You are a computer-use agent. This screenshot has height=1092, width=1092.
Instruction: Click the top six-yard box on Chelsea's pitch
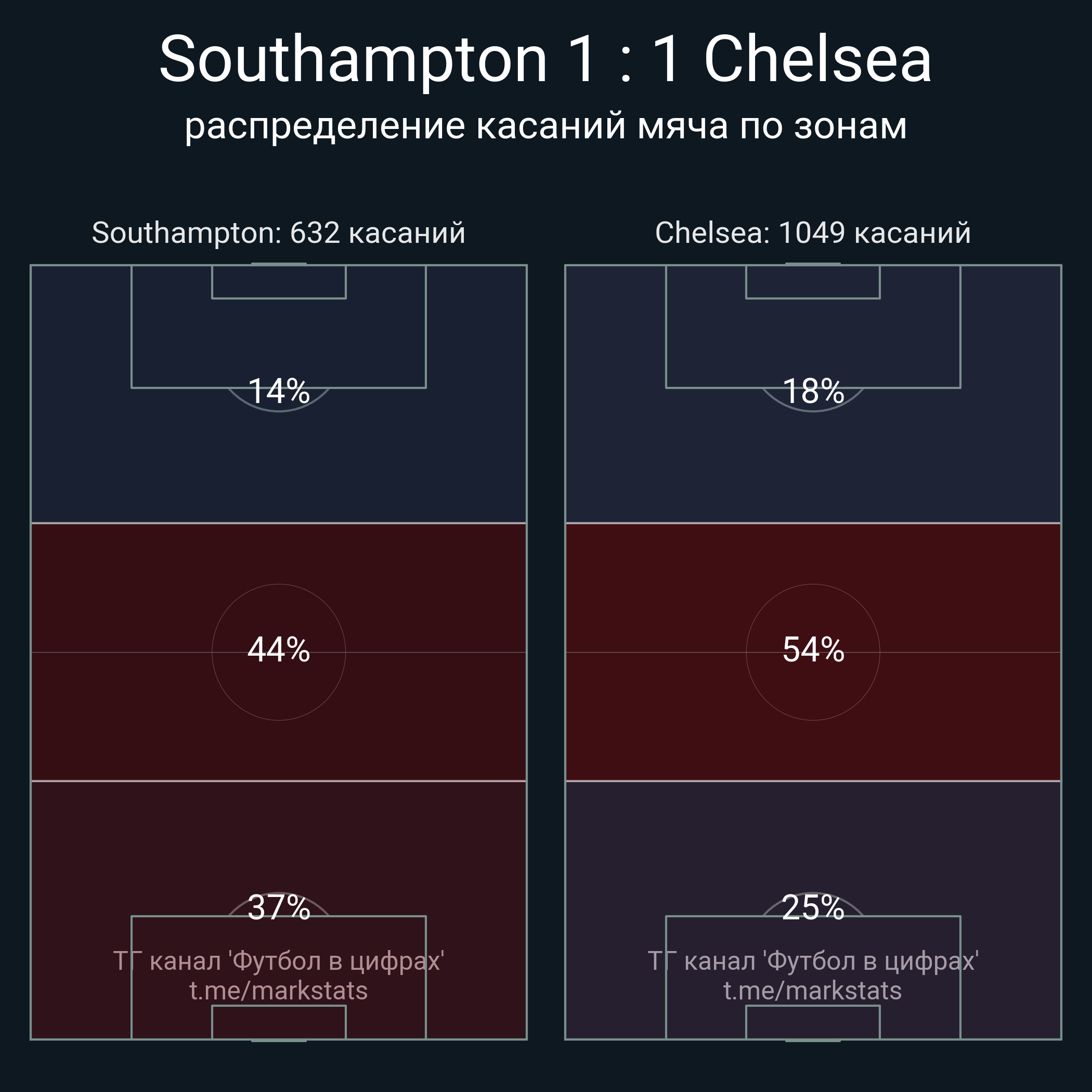(x=813, y=282)
